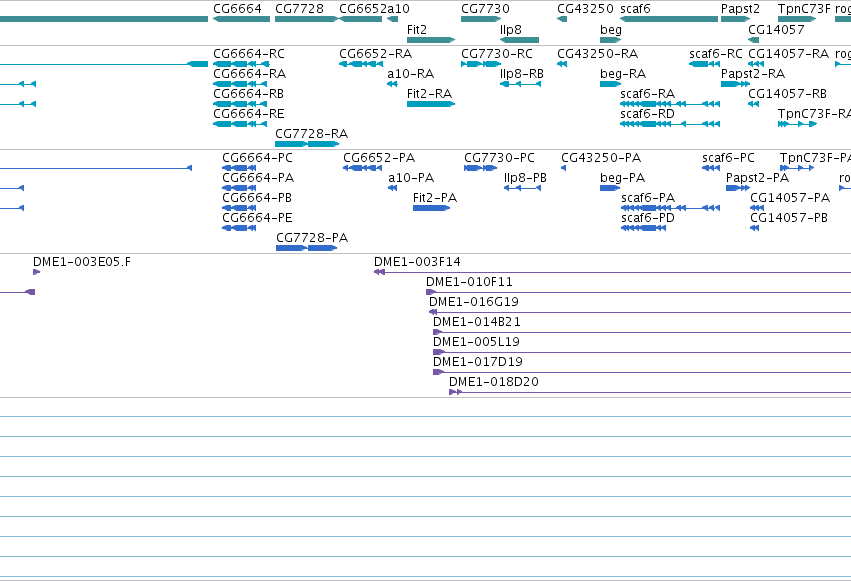Select protein CG6664-PE
The width and height of the screenshot is (851, 581).
(x=257, y=218)
